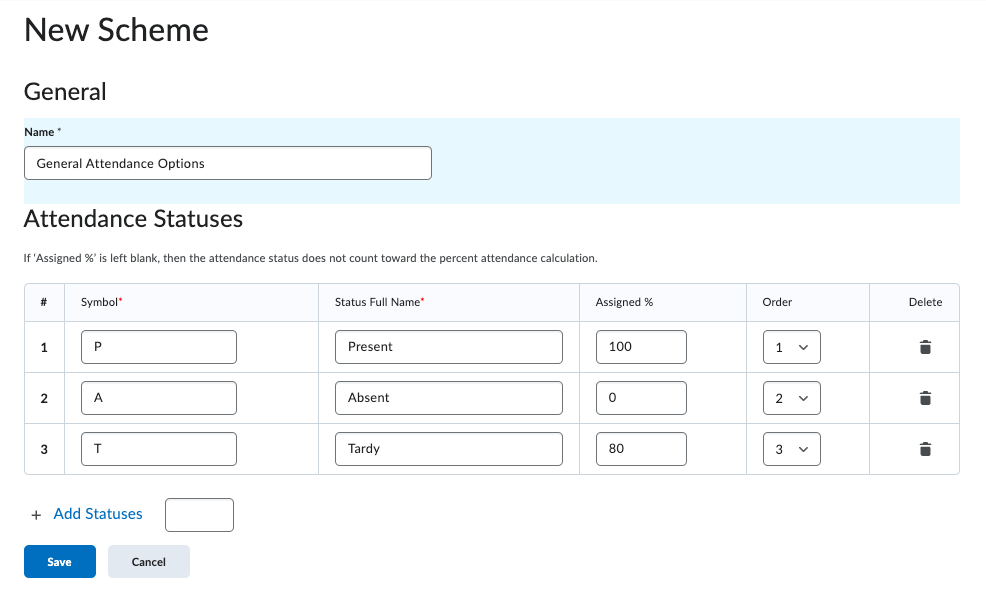Click the symbol field containing P
This screenshot has width=986, height=591.
tap(159, 347)
